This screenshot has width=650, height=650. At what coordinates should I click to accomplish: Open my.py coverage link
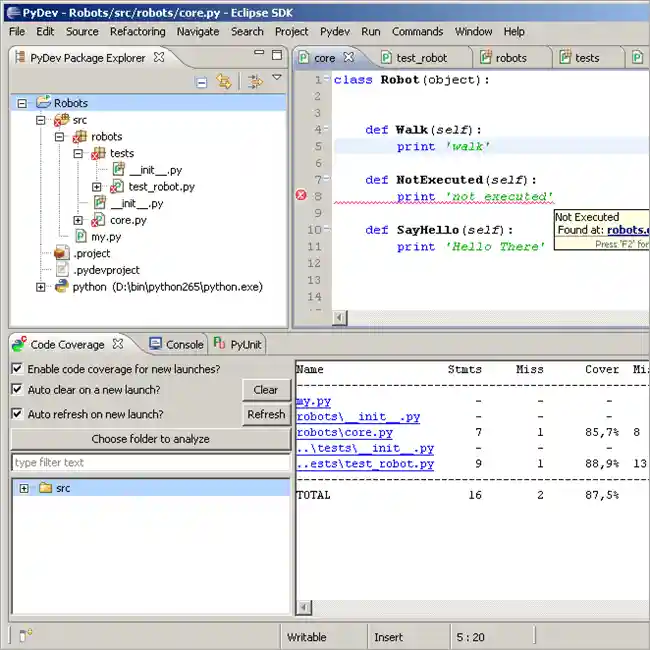coord(313,401)
